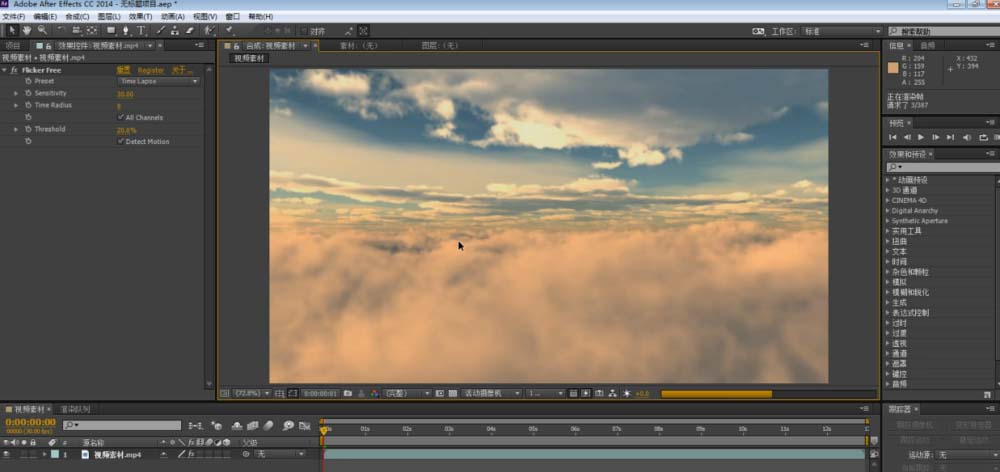Open the 合成(C) menu
Screen dimensions: 1000x472
pyautogui.click(x=77, y=17)
